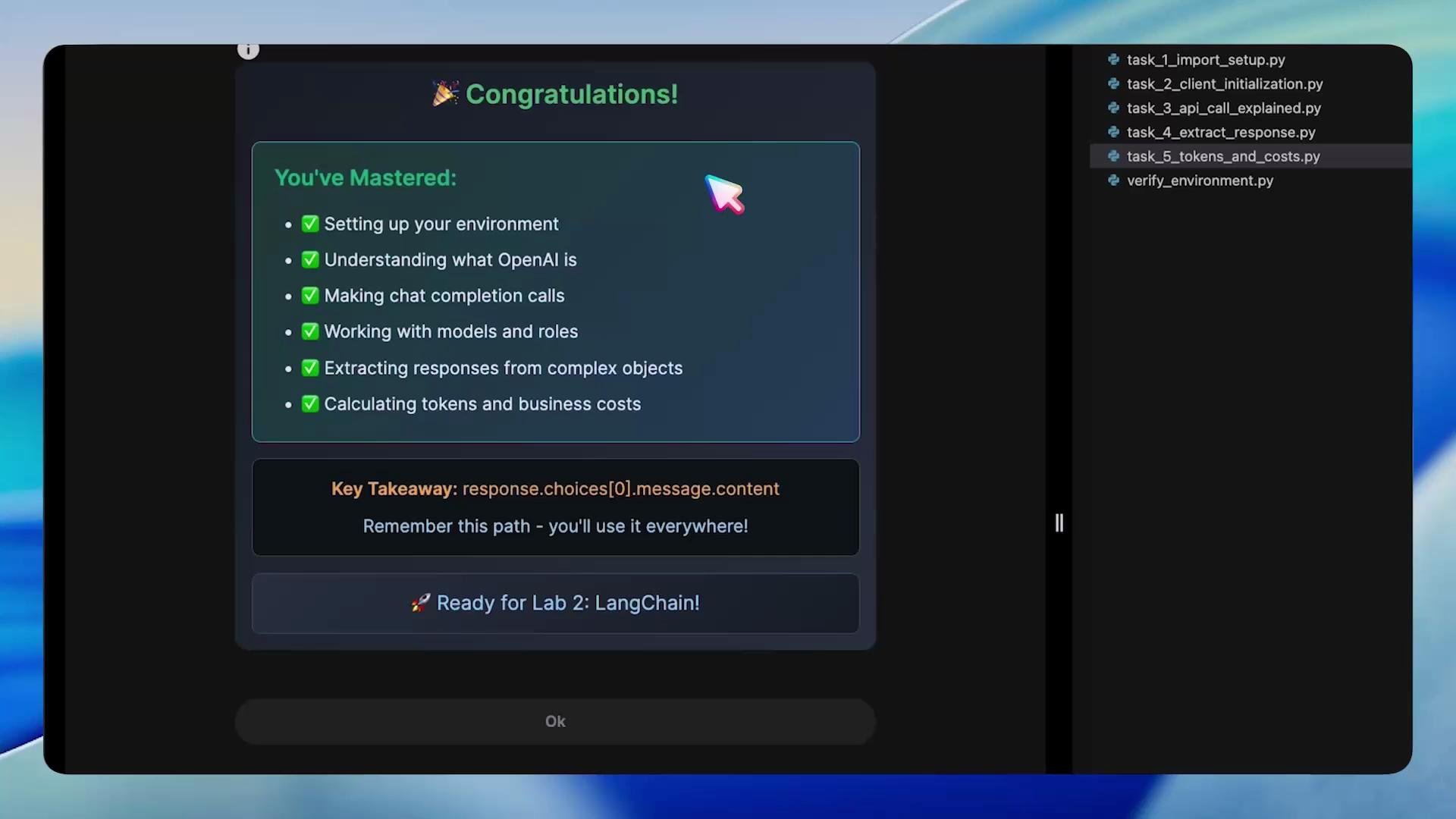Open task_2_client_initialization.py file
This screenshot has width=1456, height=819.
point(1224,84)
